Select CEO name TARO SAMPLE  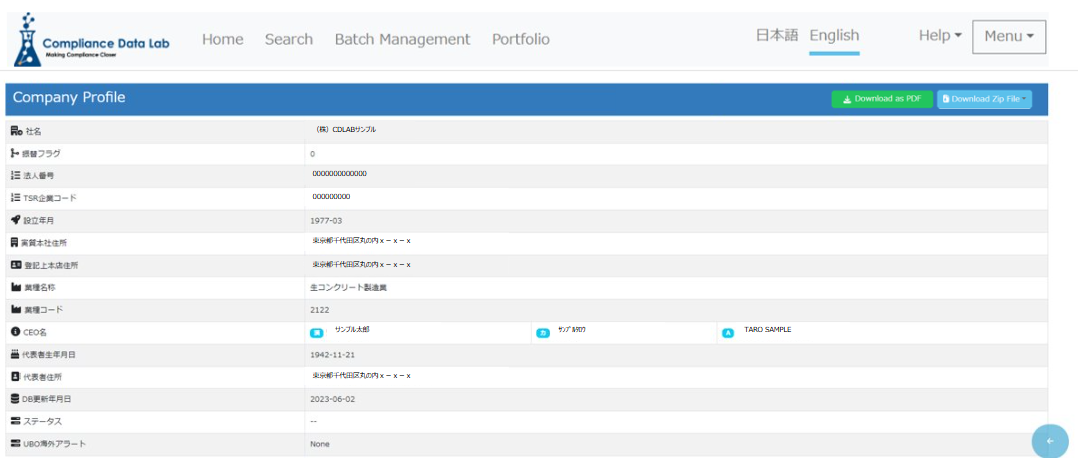[x=768, y=330]
